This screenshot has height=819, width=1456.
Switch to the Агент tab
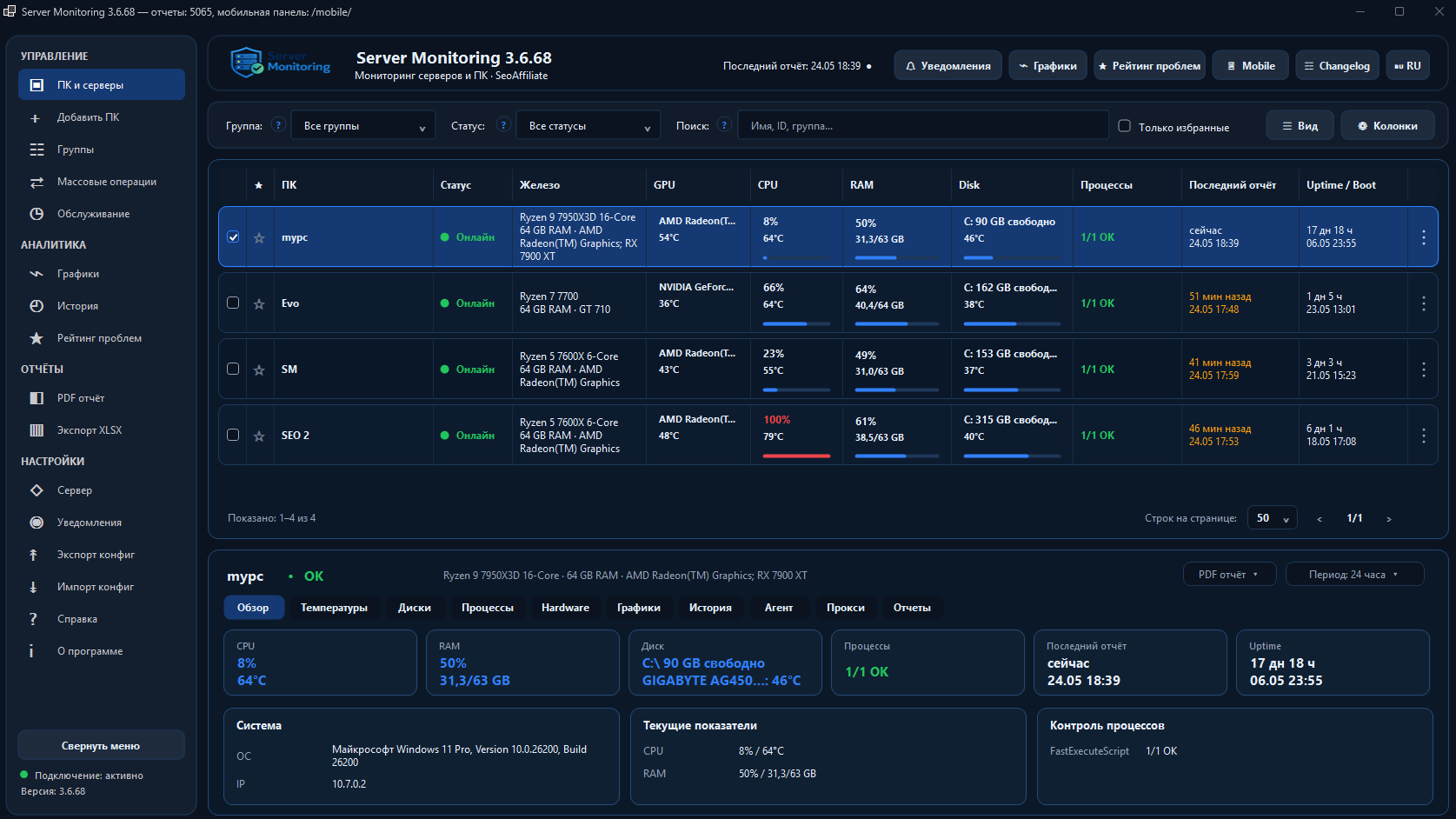[779, 608]
